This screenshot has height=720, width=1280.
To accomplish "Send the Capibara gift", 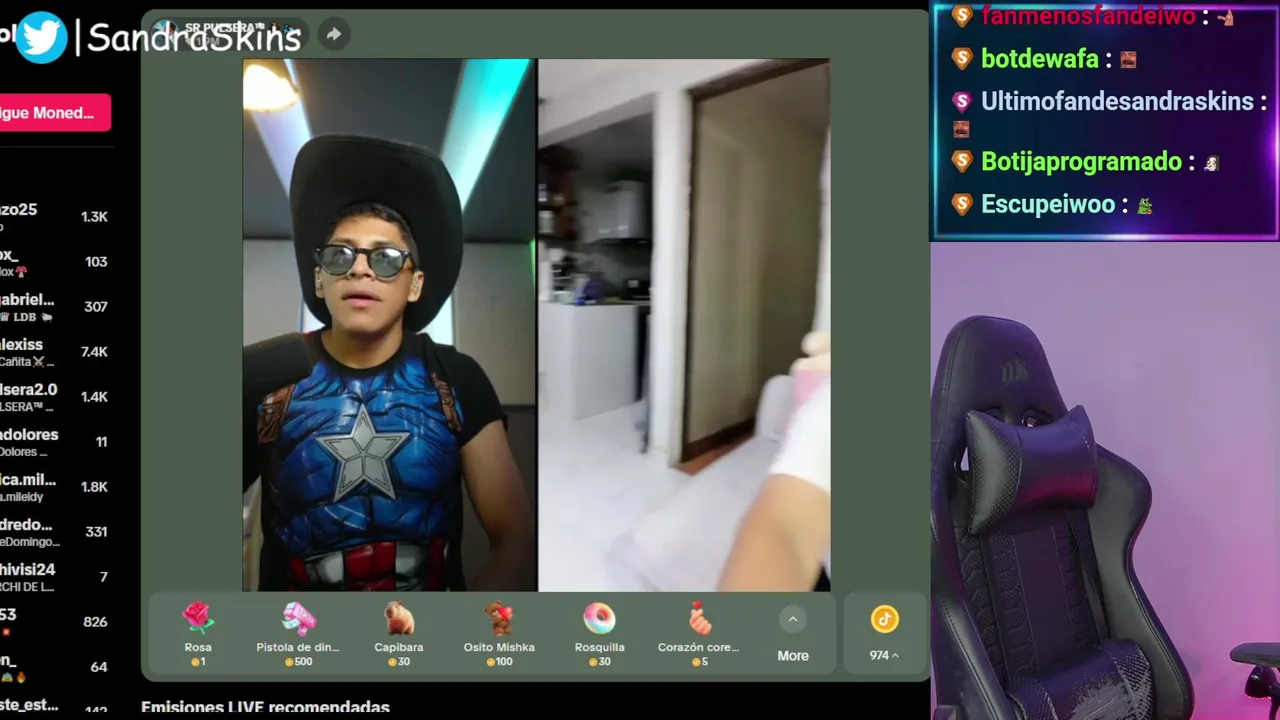I will point(399,634).
